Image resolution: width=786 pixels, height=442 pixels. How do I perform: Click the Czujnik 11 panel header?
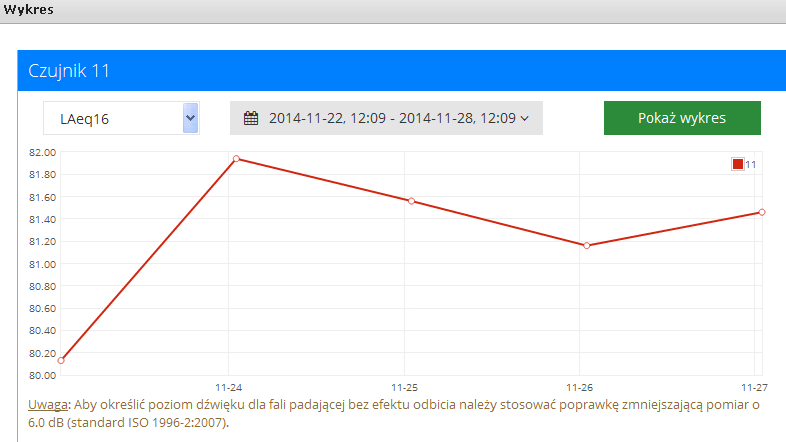[x=402, y=71]
